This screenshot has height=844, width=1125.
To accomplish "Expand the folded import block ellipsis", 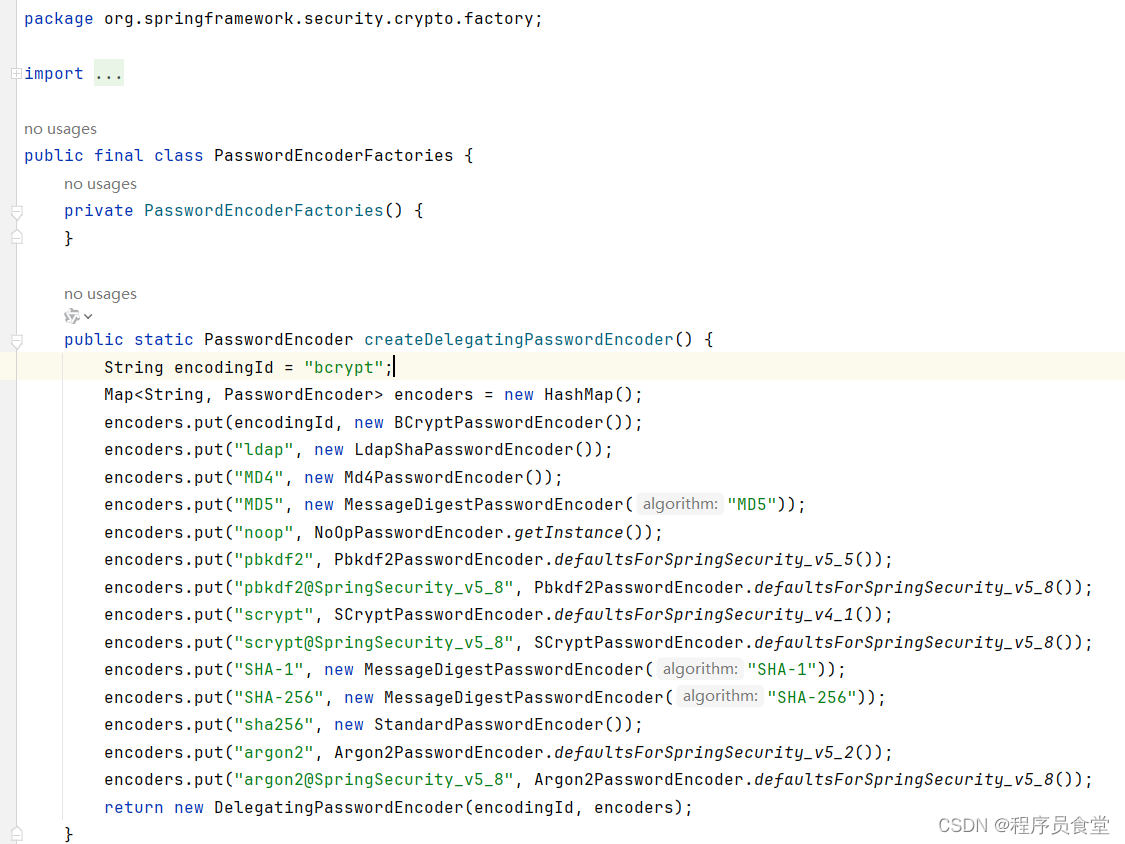I will pos(108,73).
